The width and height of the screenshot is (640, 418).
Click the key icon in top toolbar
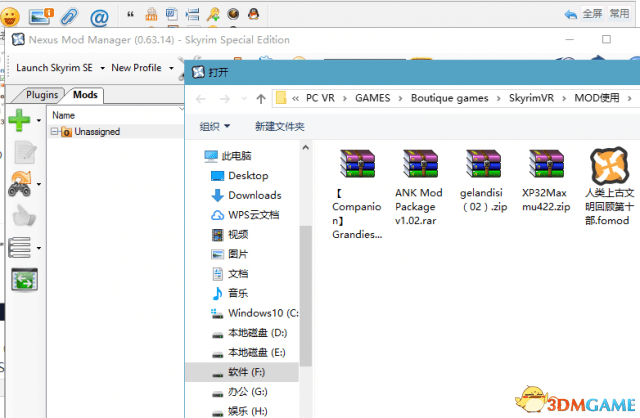[213, 14]
